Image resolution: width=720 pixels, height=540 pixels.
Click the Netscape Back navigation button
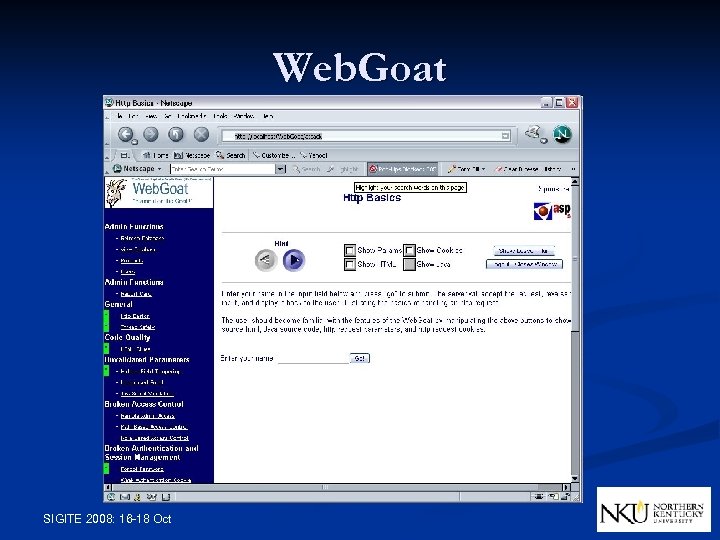pos(125,135)
